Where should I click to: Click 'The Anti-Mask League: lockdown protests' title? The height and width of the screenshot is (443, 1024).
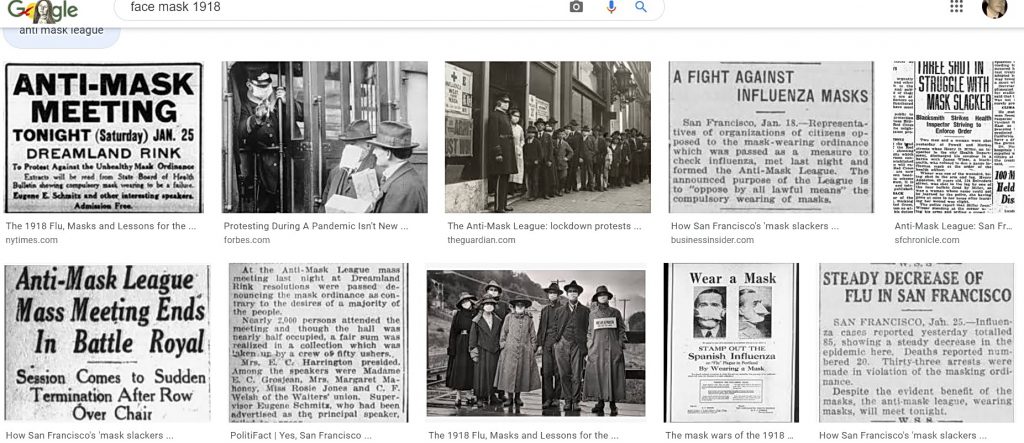544,226
